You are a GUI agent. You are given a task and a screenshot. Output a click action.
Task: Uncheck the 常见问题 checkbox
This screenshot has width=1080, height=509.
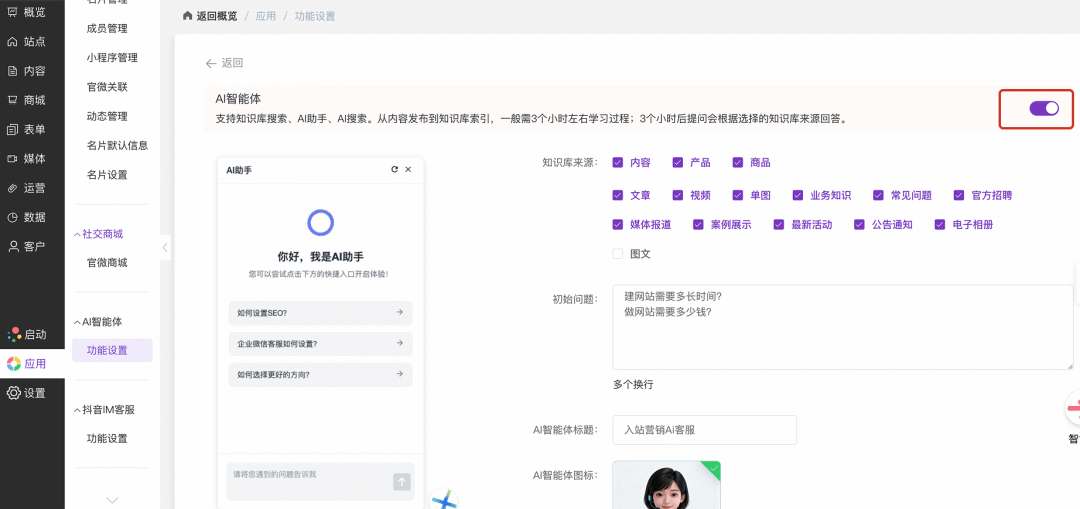(878, 196)
